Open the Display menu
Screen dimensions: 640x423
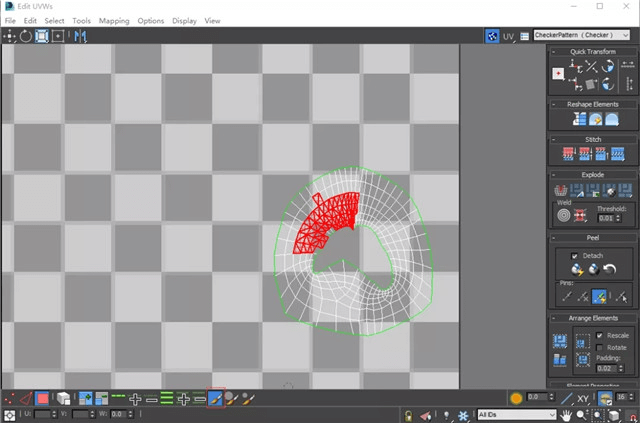click(x=184, y=21)
